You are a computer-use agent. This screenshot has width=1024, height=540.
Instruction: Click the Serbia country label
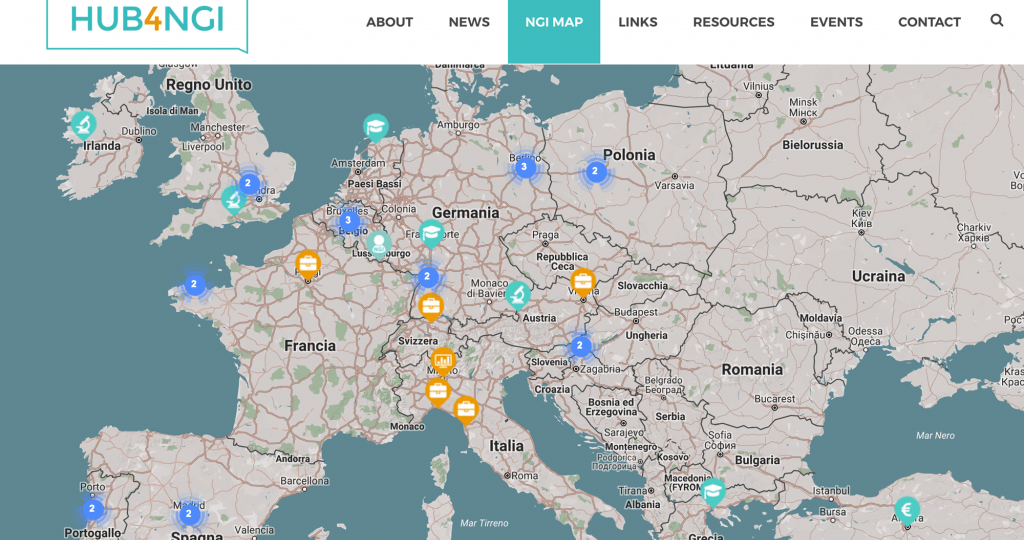click(x=670, y=417)
